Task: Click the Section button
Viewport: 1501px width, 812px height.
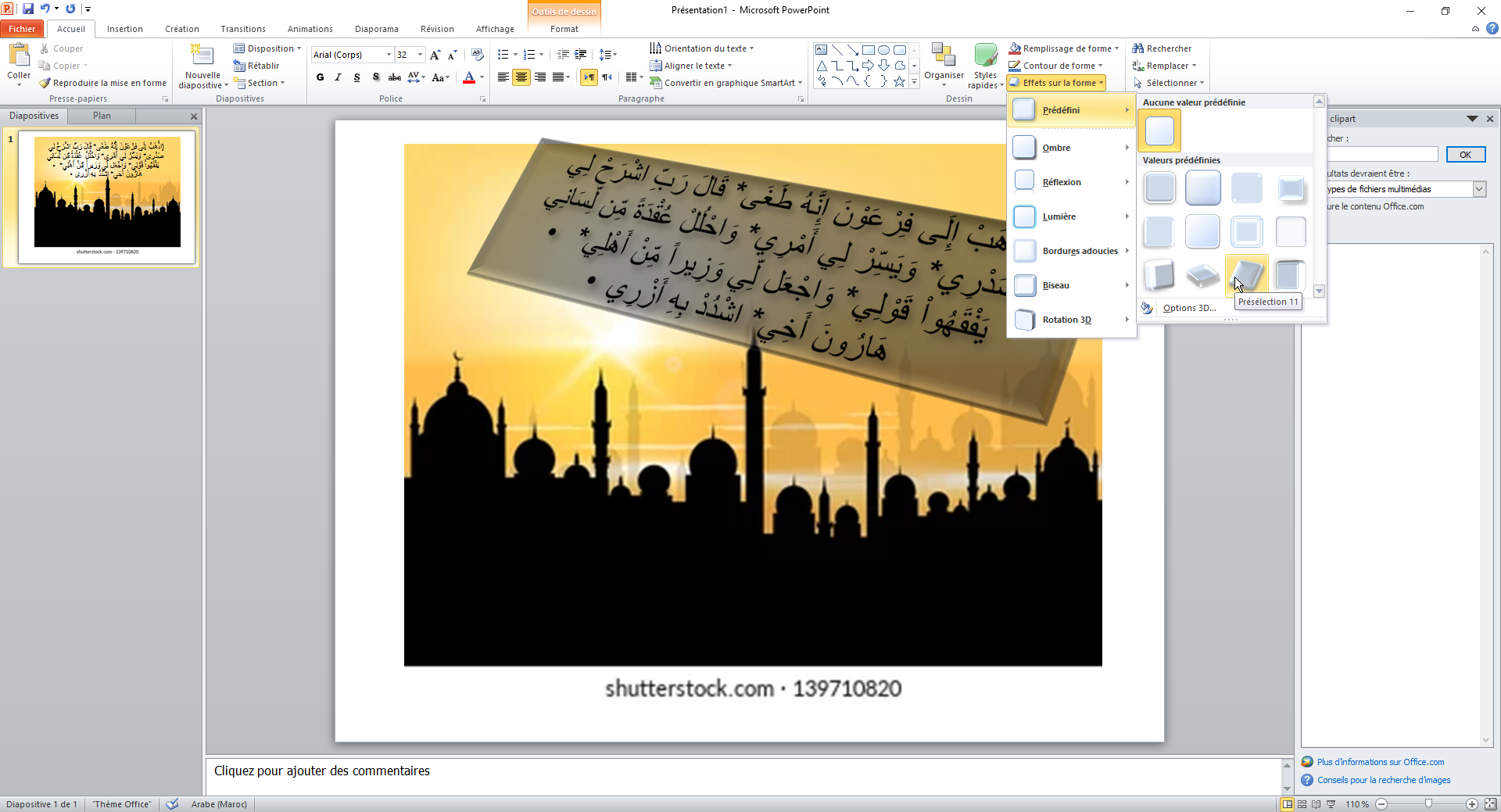Action: pyautogui.click(x=260, y=83)
